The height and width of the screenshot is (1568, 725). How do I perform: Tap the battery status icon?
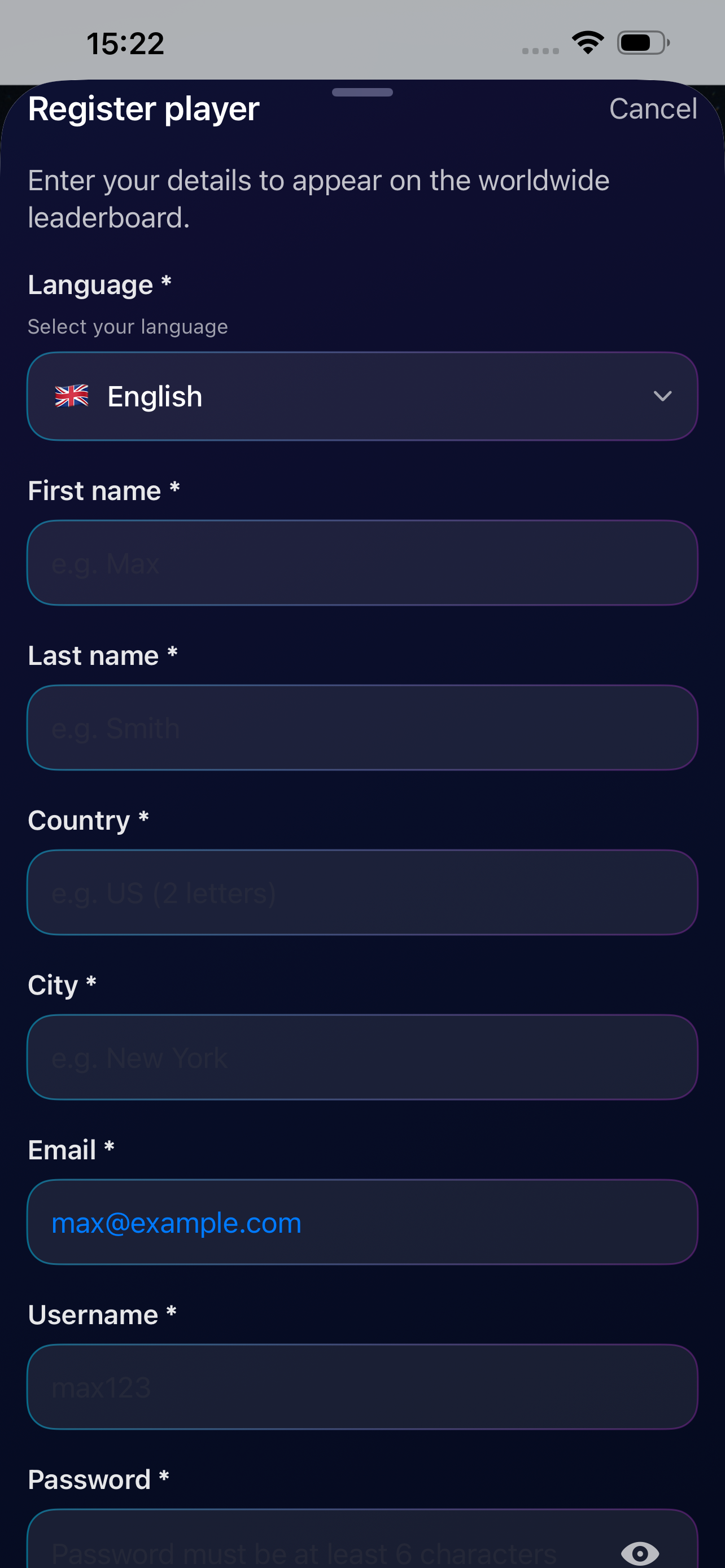tap(643, 42)
